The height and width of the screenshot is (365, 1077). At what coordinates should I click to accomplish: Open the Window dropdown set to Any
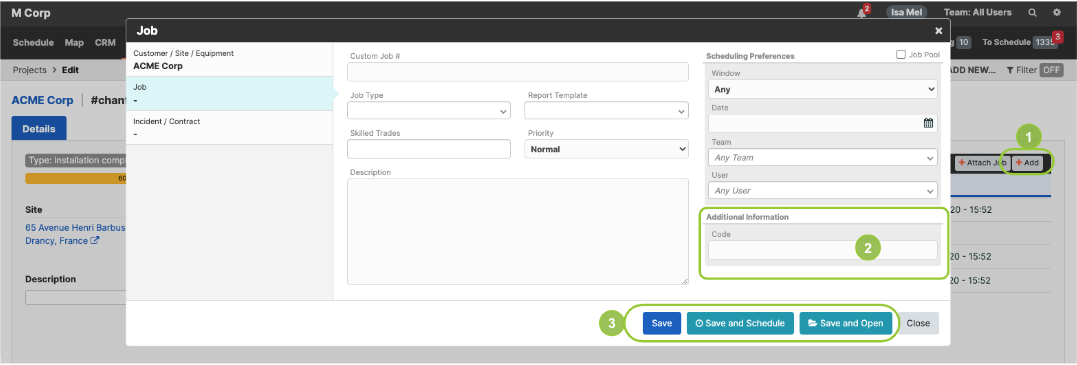823,89
